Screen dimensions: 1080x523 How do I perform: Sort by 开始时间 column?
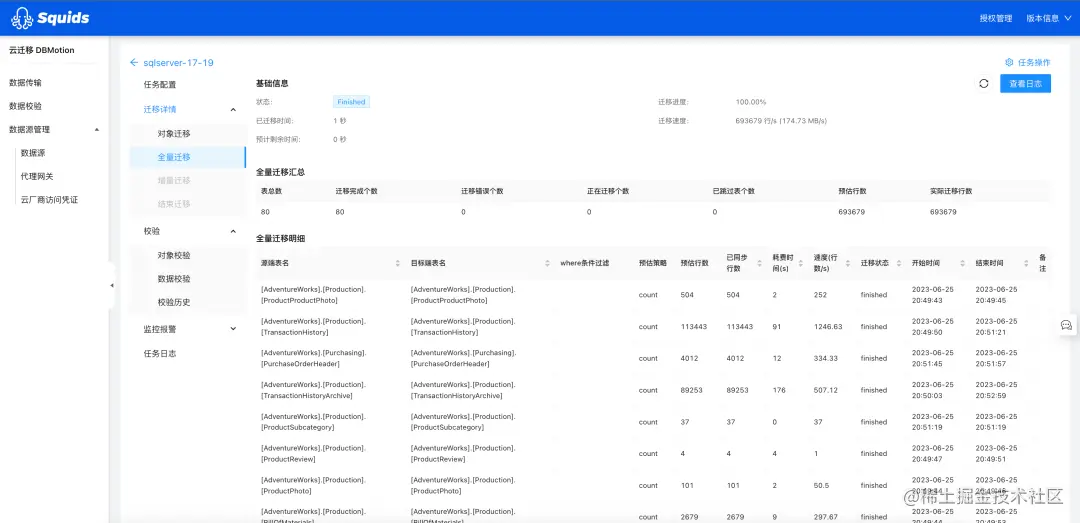click(963, 263)
